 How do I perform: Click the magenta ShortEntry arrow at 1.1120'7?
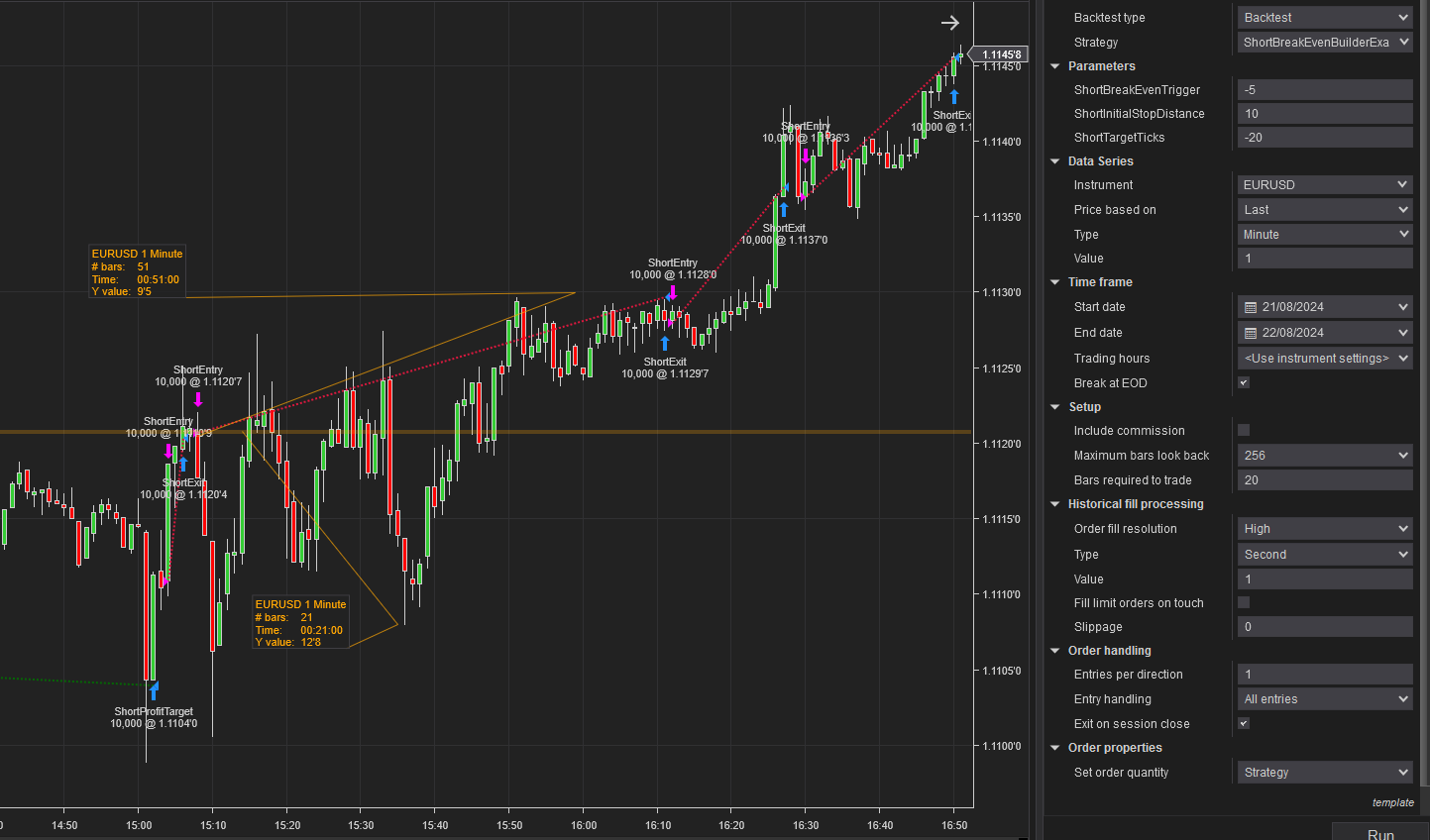pyautogui.click(x=198, y=399)
